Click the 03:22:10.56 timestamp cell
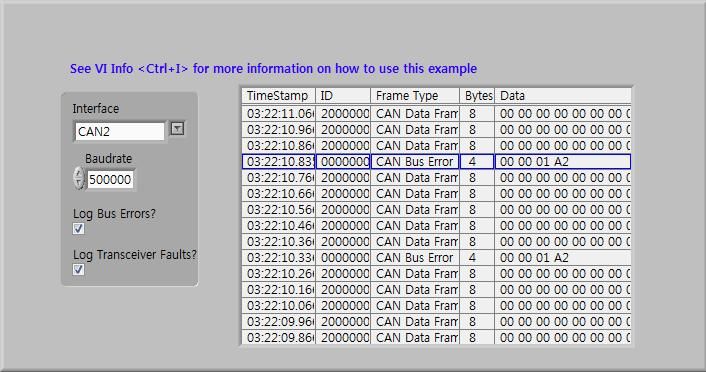The width and height of the screenshot is (706, 372). (279, 209)
